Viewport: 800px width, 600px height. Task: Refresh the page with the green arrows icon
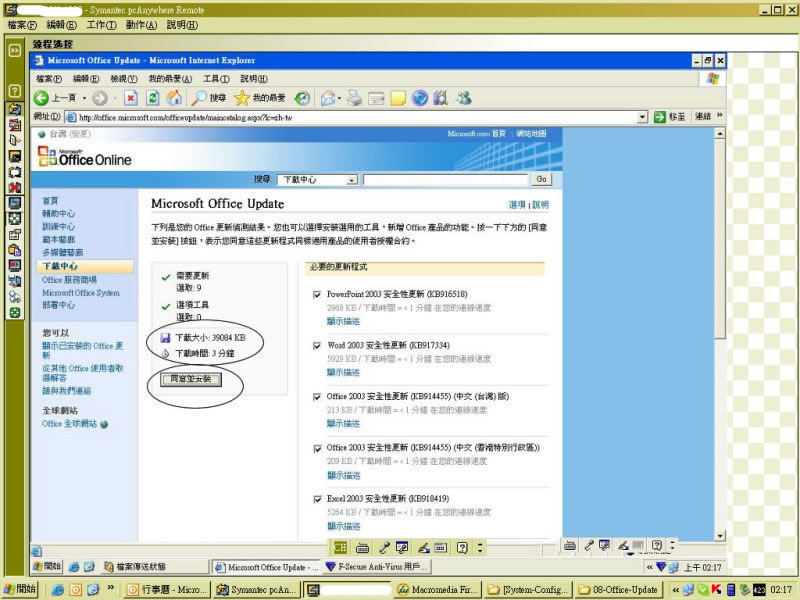(152, 98)
